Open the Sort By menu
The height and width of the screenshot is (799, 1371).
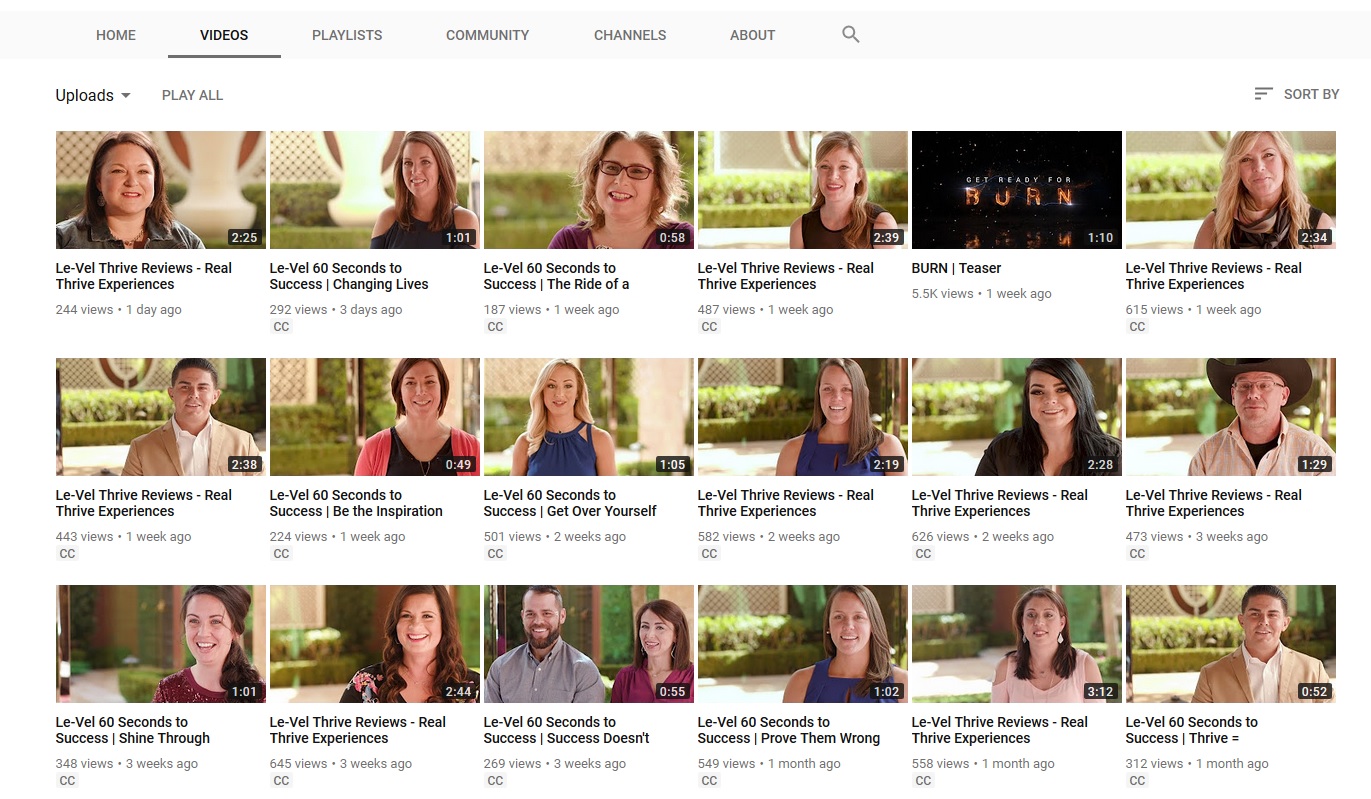(x=1296, y=94)
